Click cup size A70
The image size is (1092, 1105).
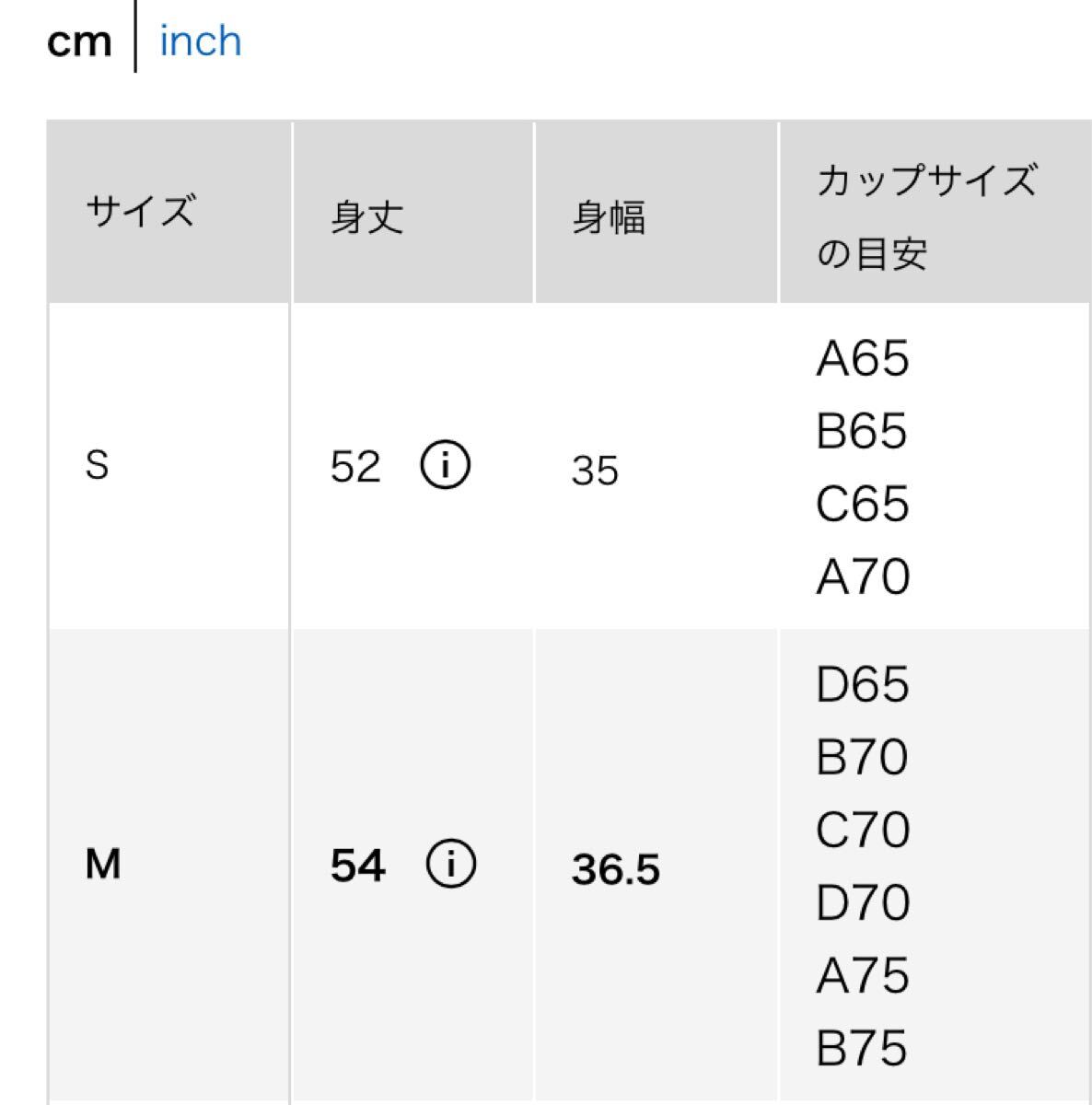[x=863, y=577]
